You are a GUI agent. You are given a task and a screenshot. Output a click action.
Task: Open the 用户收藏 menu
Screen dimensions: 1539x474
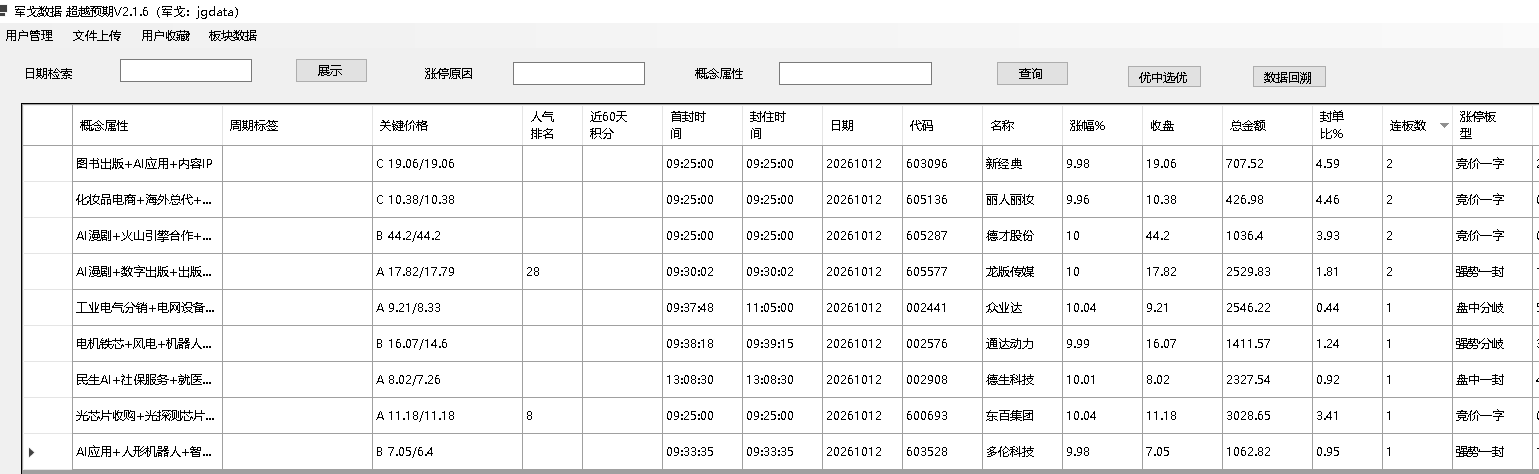click(165, 36)
